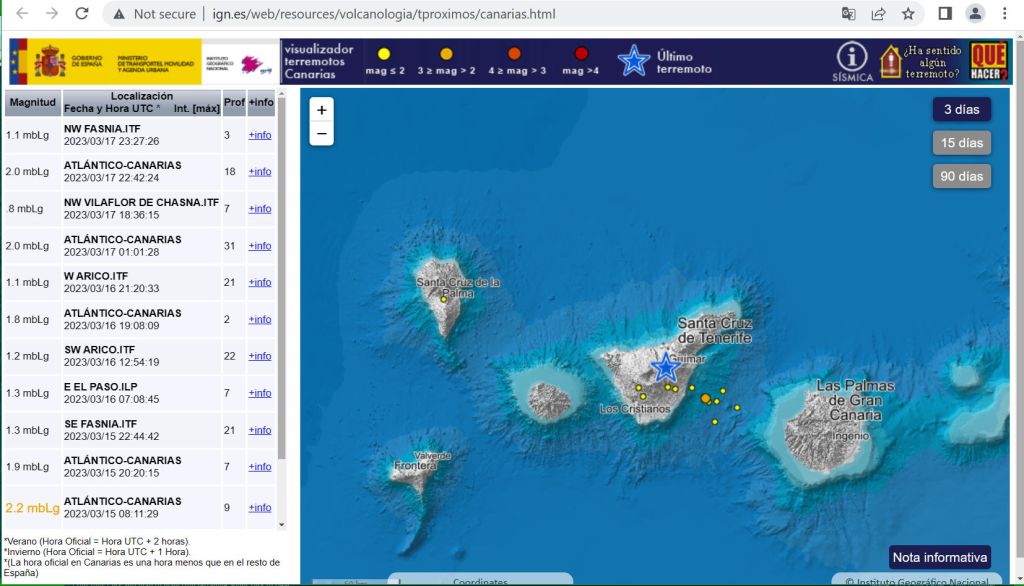
Task: Click the SÍSMICA info icon
Action: [851, 59]
